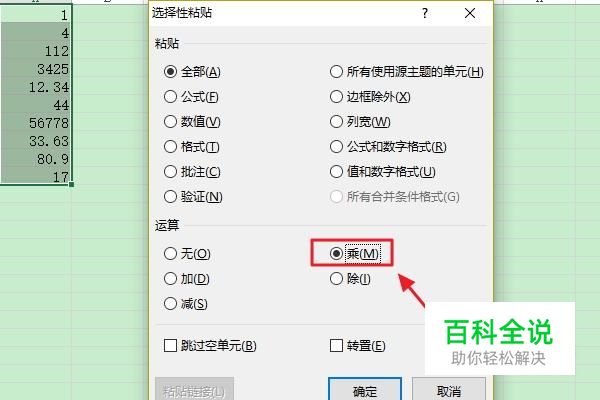The width and height of the screenshot is (600, 400).
Task: Enable 跳过空单元(B) checkbox
Action: click(210, 346)
